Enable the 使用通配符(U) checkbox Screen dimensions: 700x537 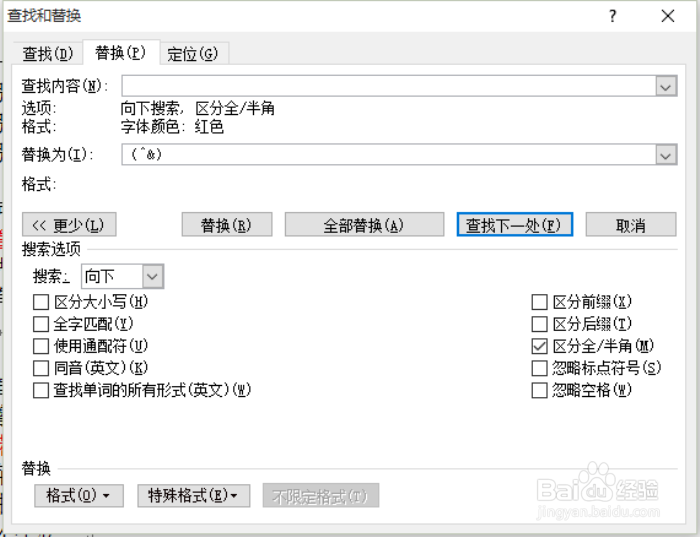41,346
